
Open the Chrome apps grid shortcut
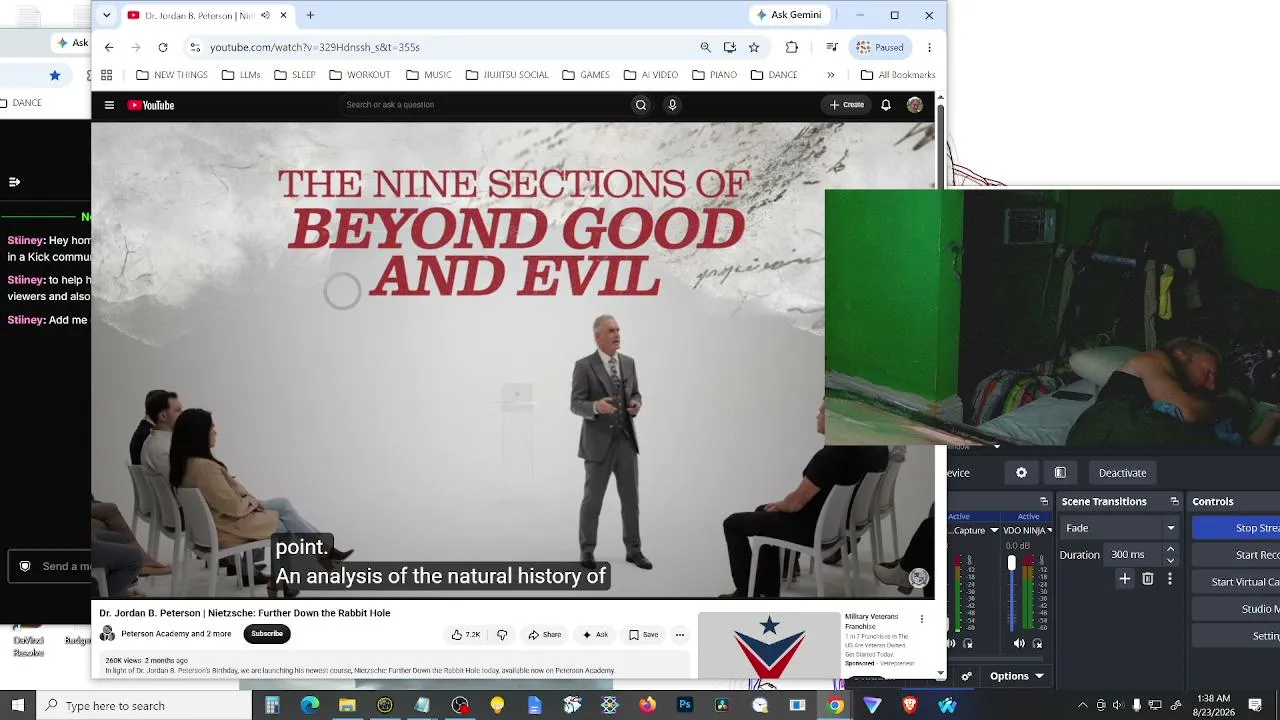[106, 75]
